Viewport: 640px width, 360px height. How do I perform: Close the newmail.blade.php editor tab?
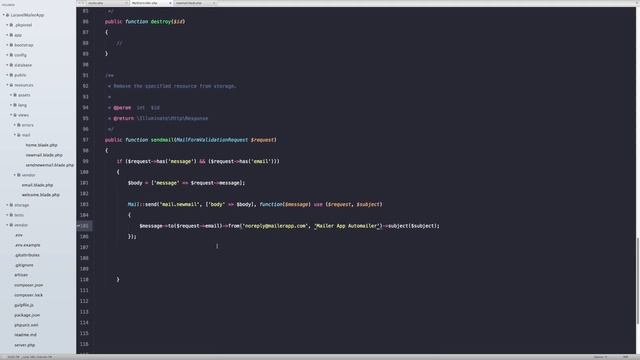click(x=214, y=3)
